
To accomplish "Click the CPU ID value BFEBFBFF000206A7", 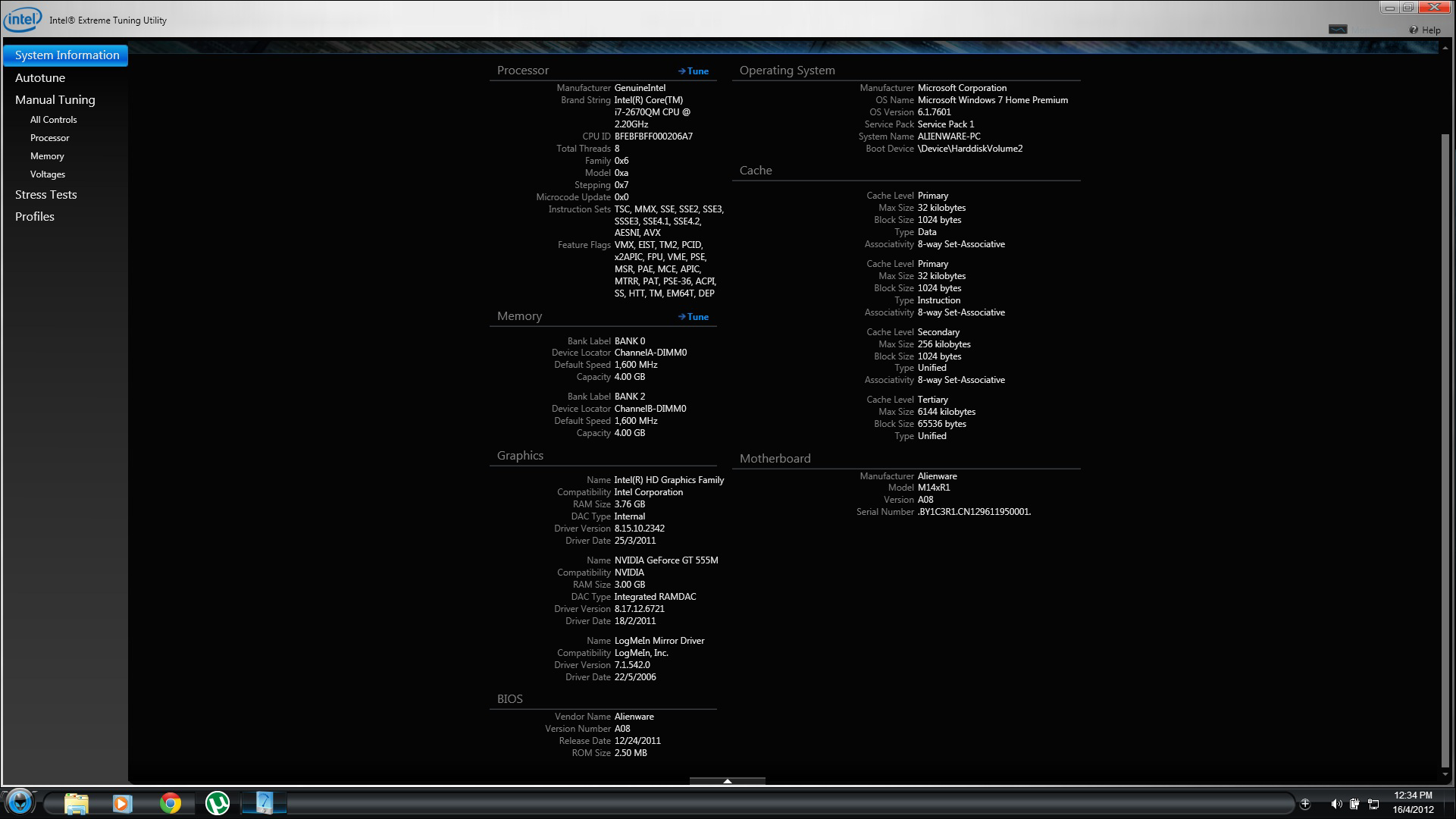I will click(x=653, y=136).
